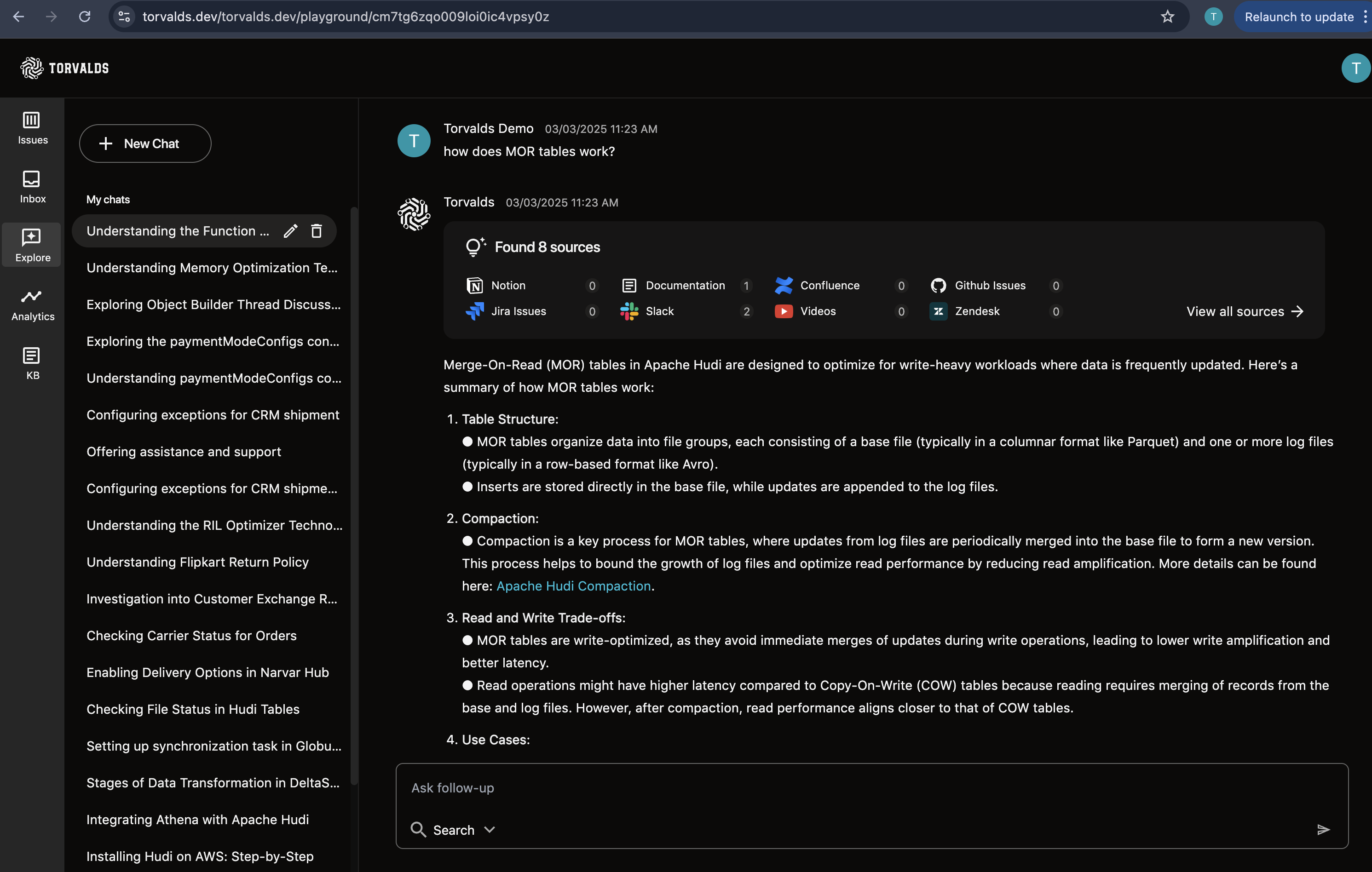The image size is (1372, 872).
Task: Open chat Integrating Athena with Apache Hudi
Action: pyautogui.click(x=197, y=820)
